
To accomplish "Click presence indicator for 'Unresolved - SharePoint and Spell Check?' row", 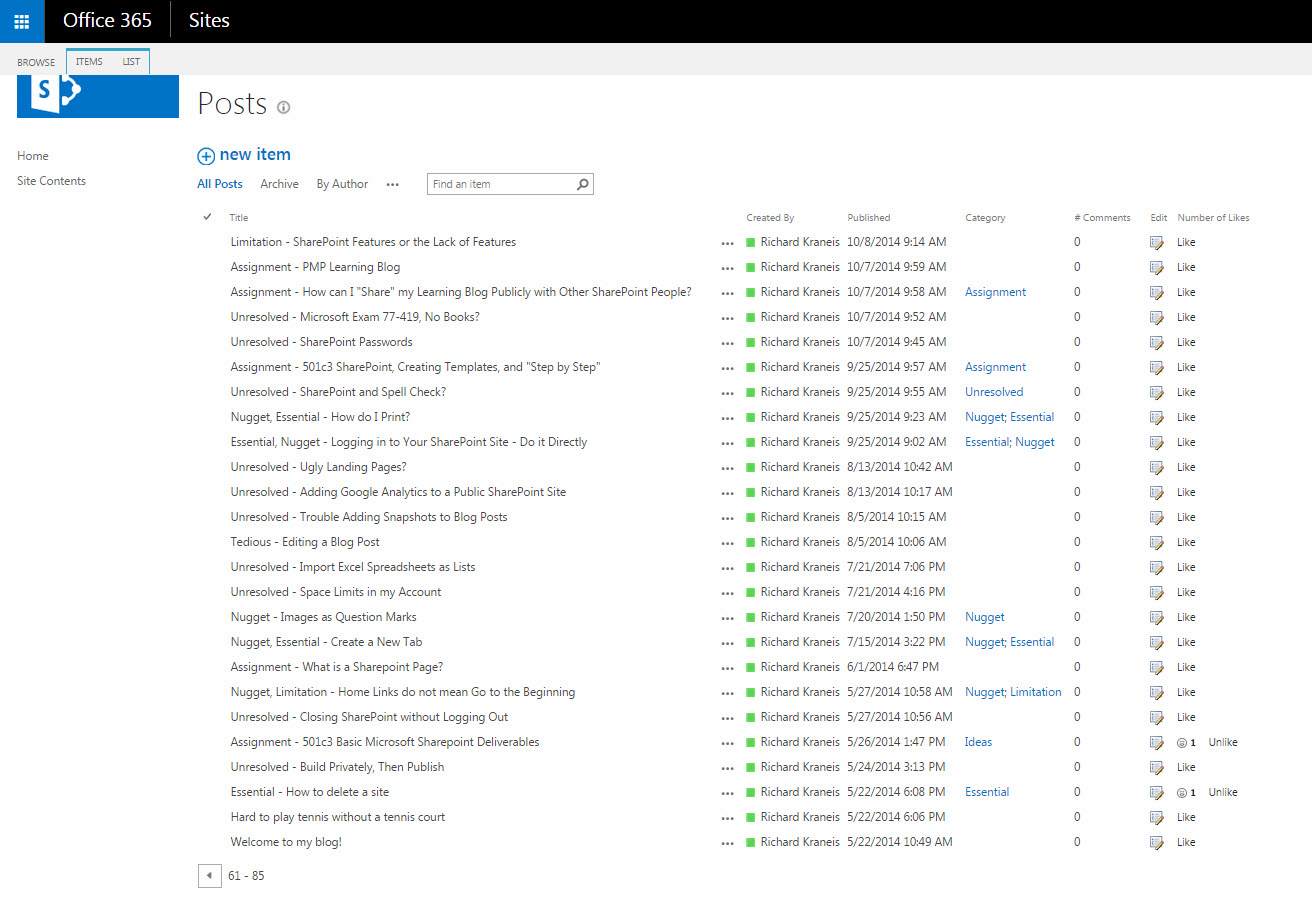I will coord(751,392).
